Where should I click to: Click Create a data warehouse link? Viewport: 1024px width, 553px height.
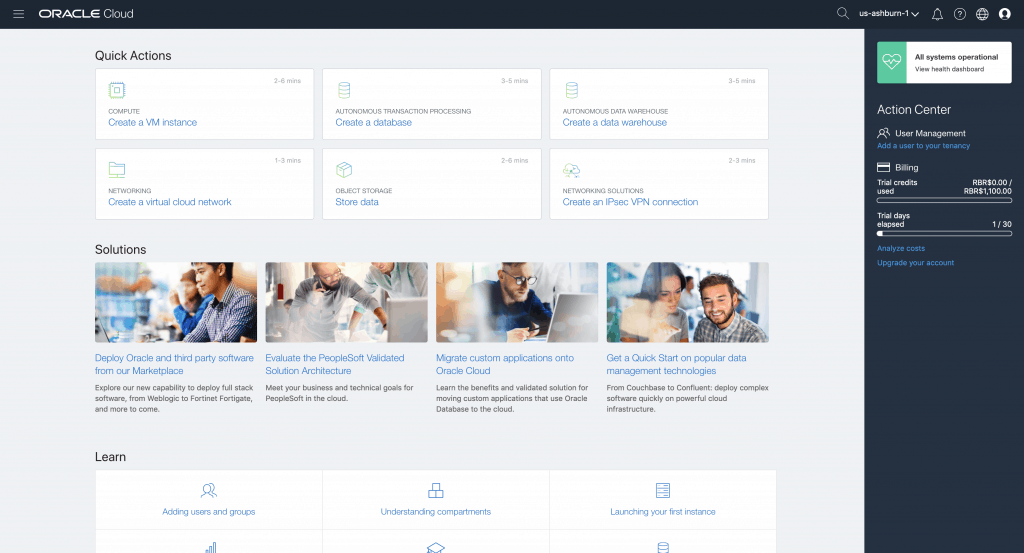(x=614, y=122)
